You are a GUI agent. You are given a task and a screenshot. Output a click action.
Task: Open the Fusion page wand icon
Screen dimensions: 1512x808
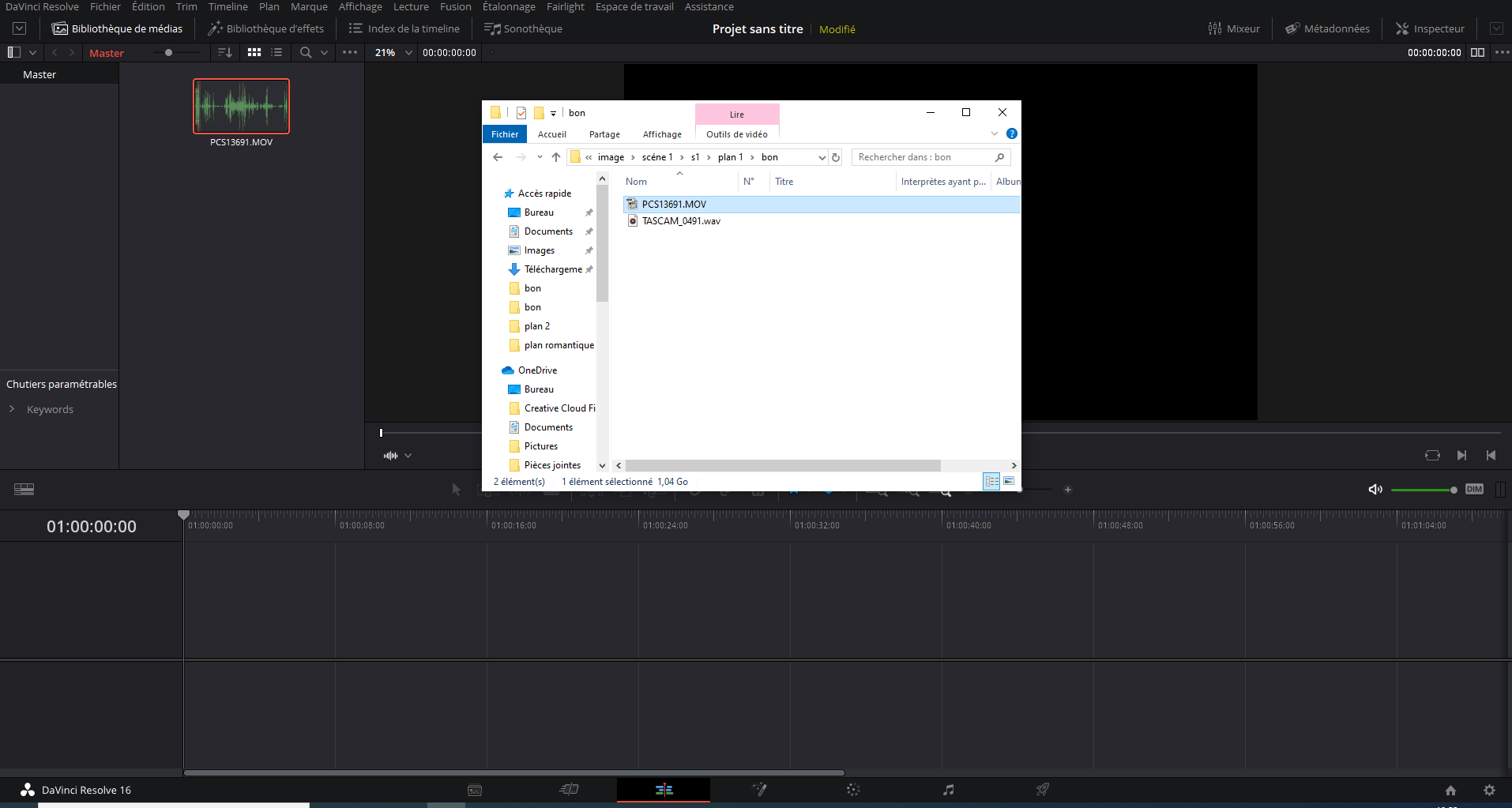pos(759,790)
